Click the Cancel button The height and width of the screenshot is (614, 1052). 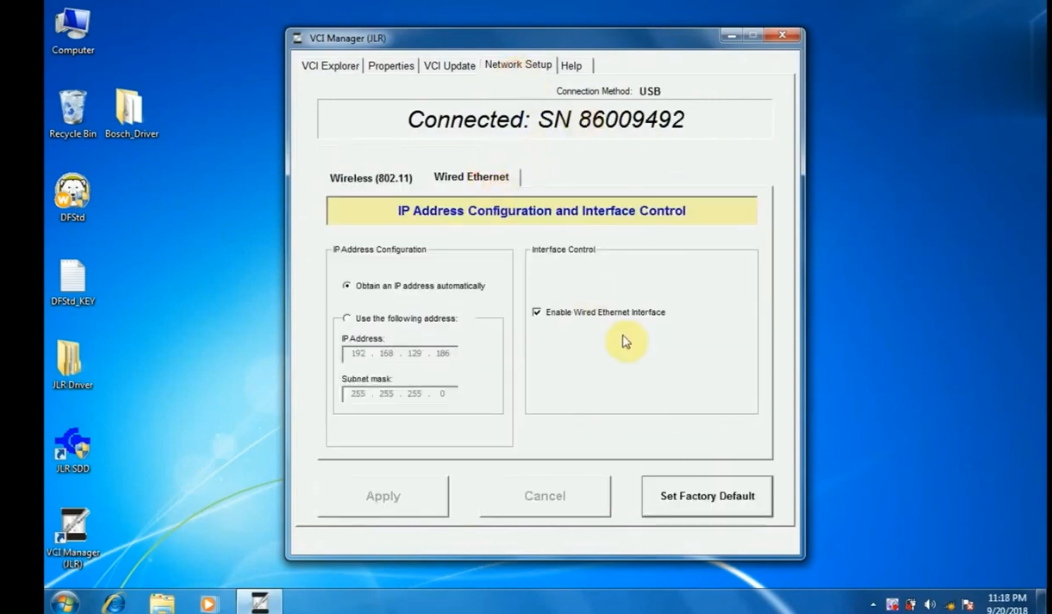click(545, 496)
